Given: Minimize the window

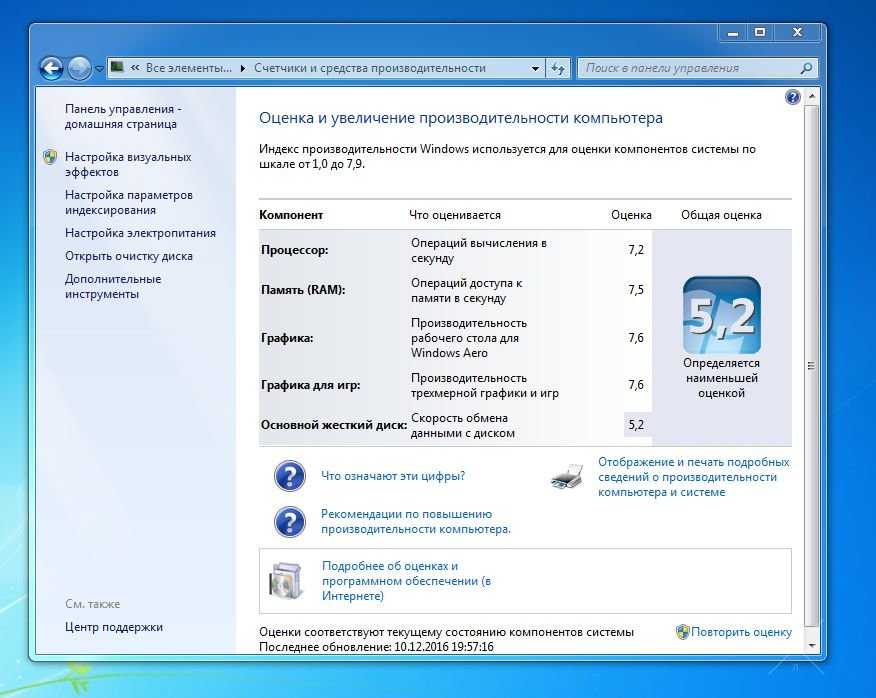Looking at the screenshot, I should click(732, 33).
